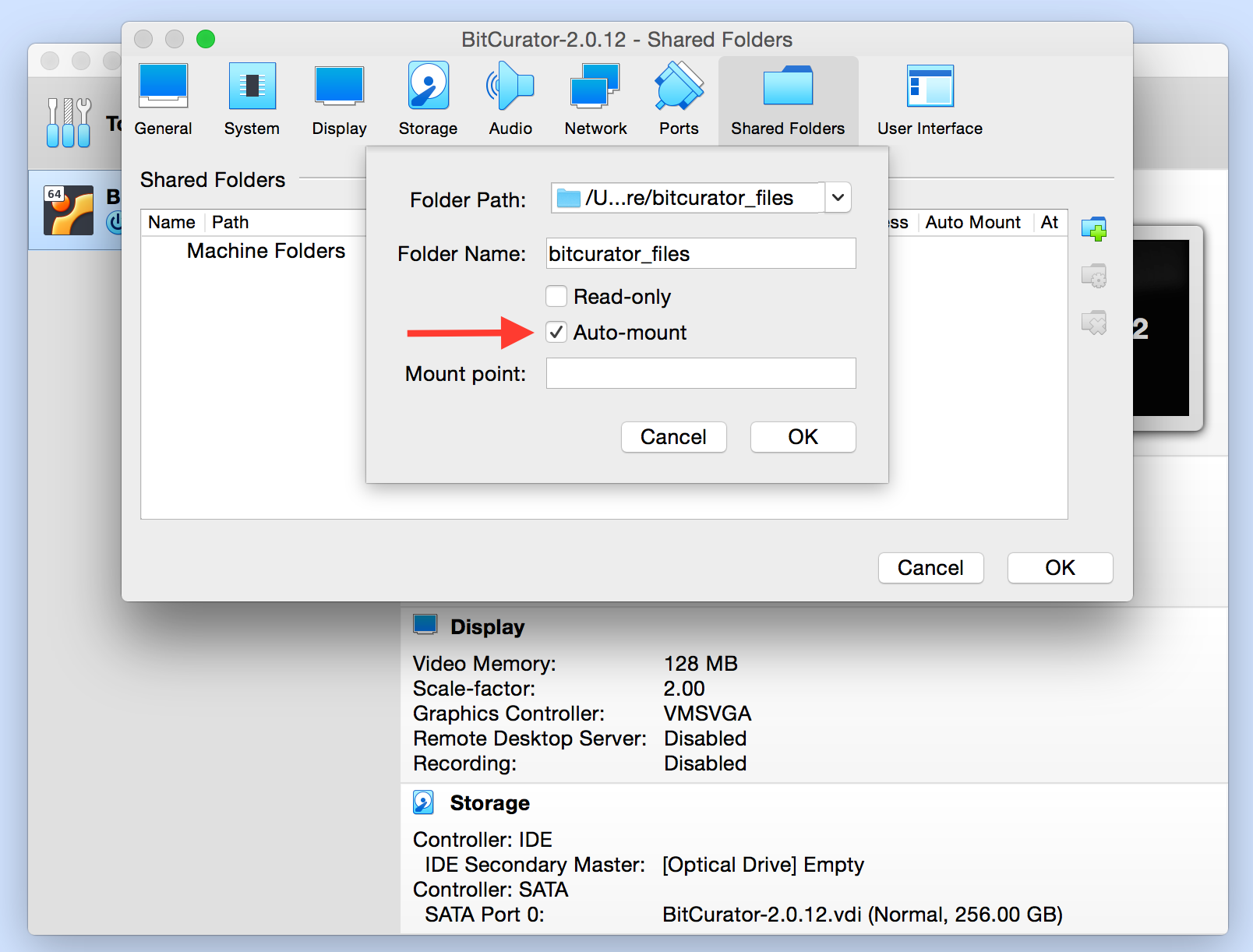Click the Folder Name text field
1253x952 pixels.
click(x=701, y=254)
